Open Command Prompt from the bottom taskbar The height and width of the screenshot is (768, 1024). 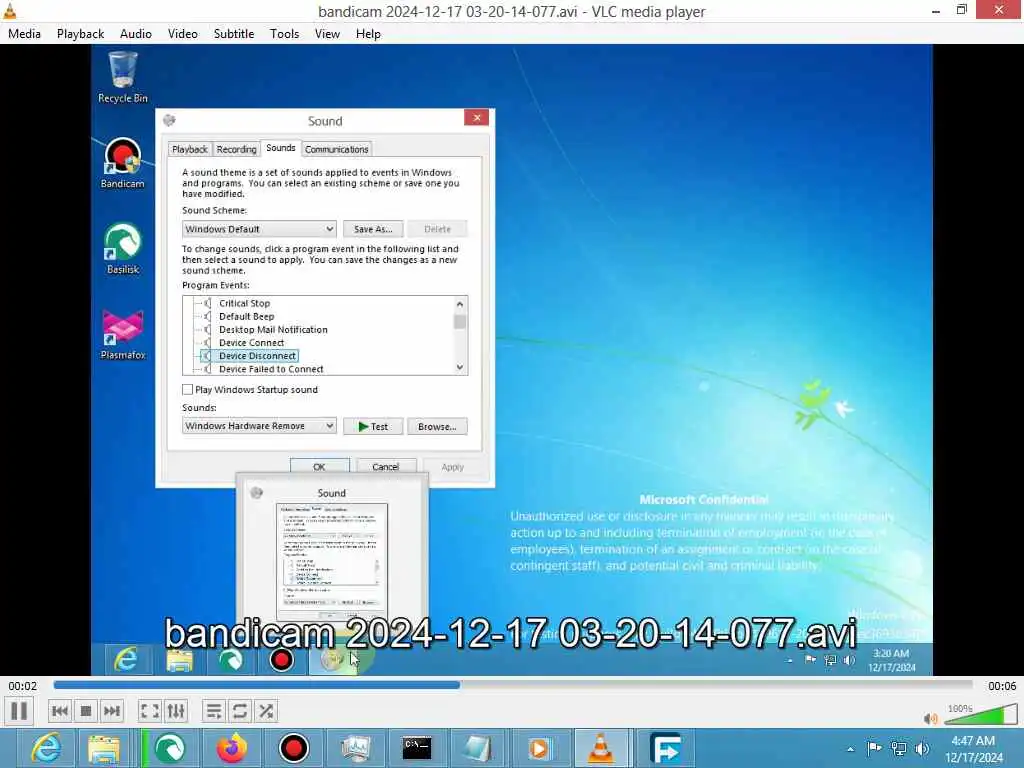click(x=417, y=748)
